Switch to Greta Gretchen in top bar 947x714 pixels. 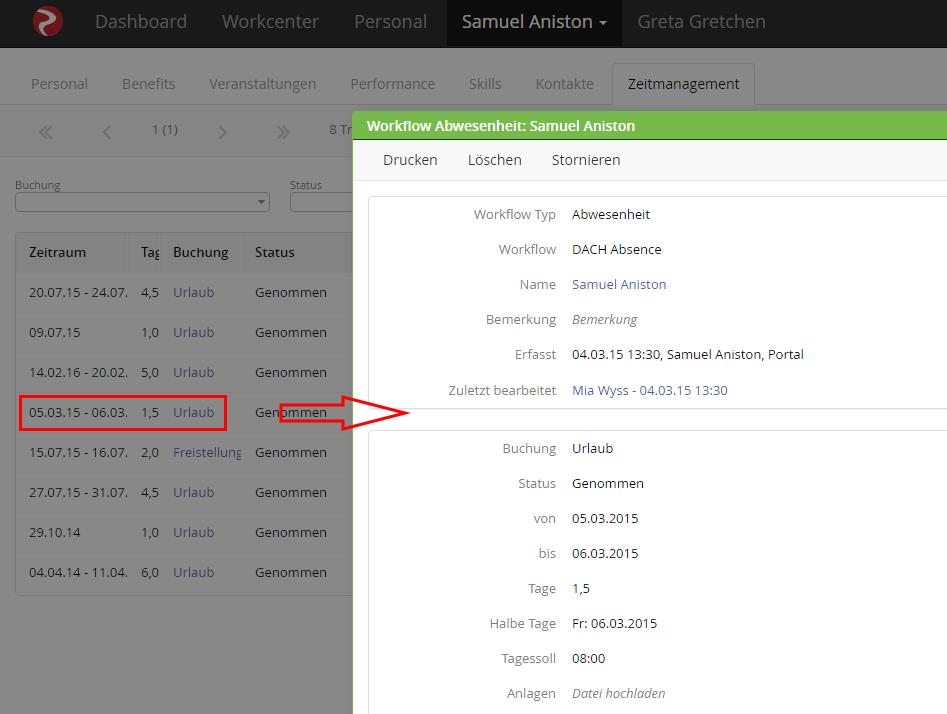(x=701, y=22)
